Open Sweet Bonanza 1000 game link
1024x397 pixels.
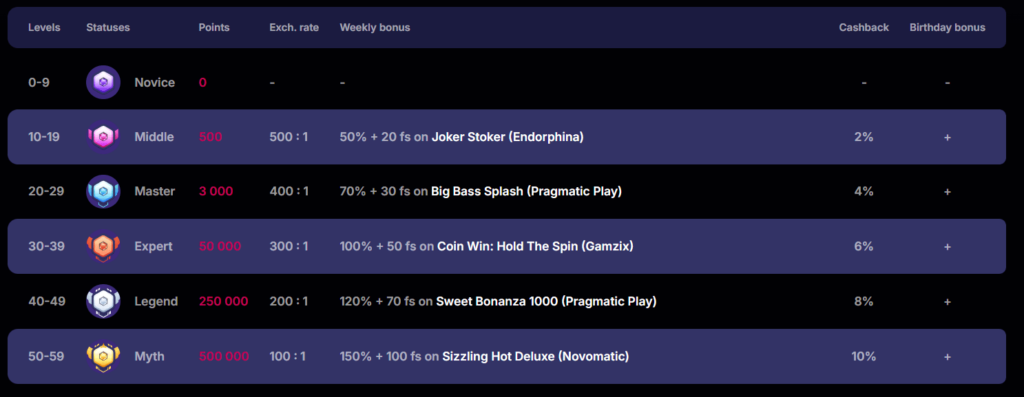pos(546,302)
